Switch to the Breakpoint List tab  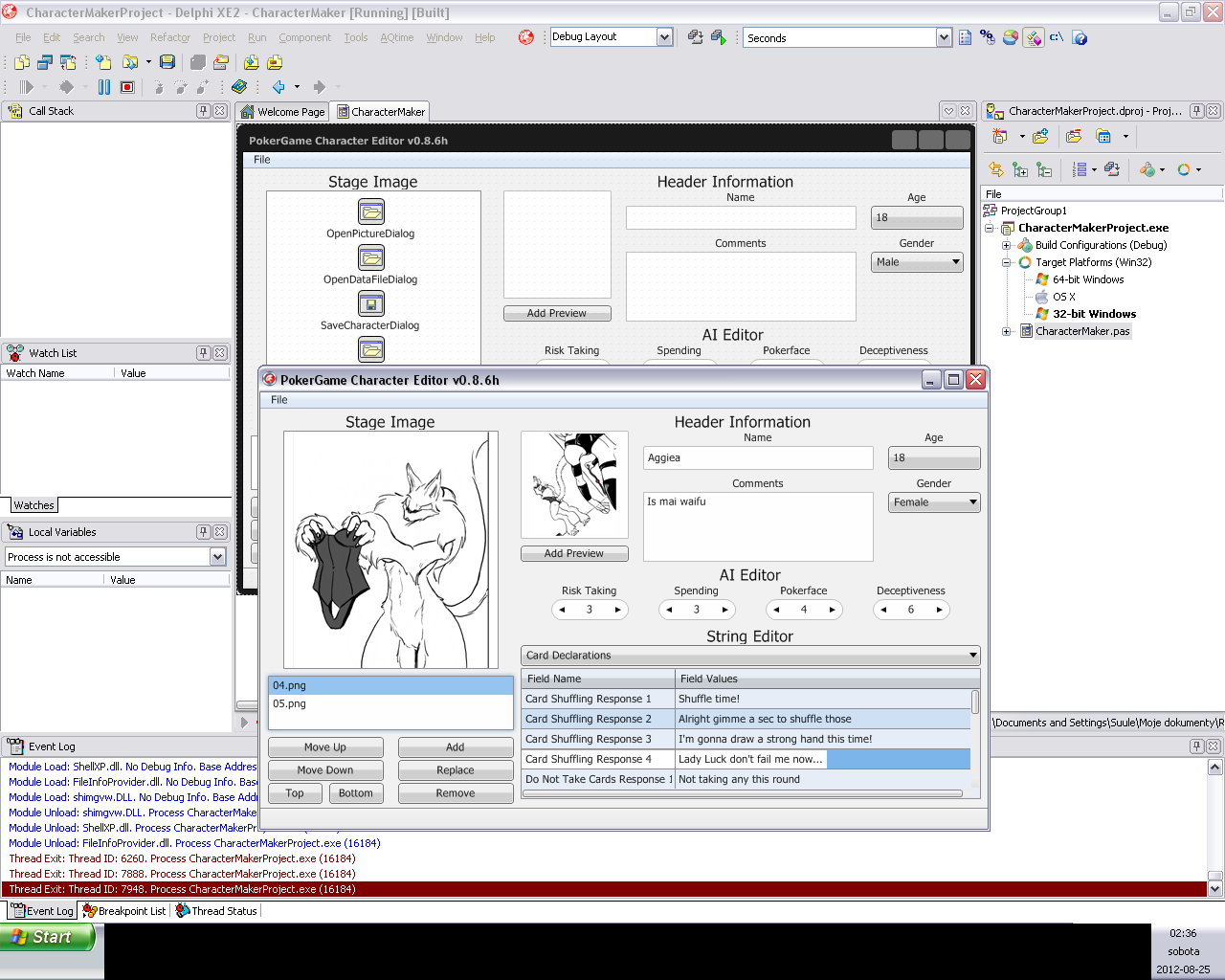tap(124, 911)
